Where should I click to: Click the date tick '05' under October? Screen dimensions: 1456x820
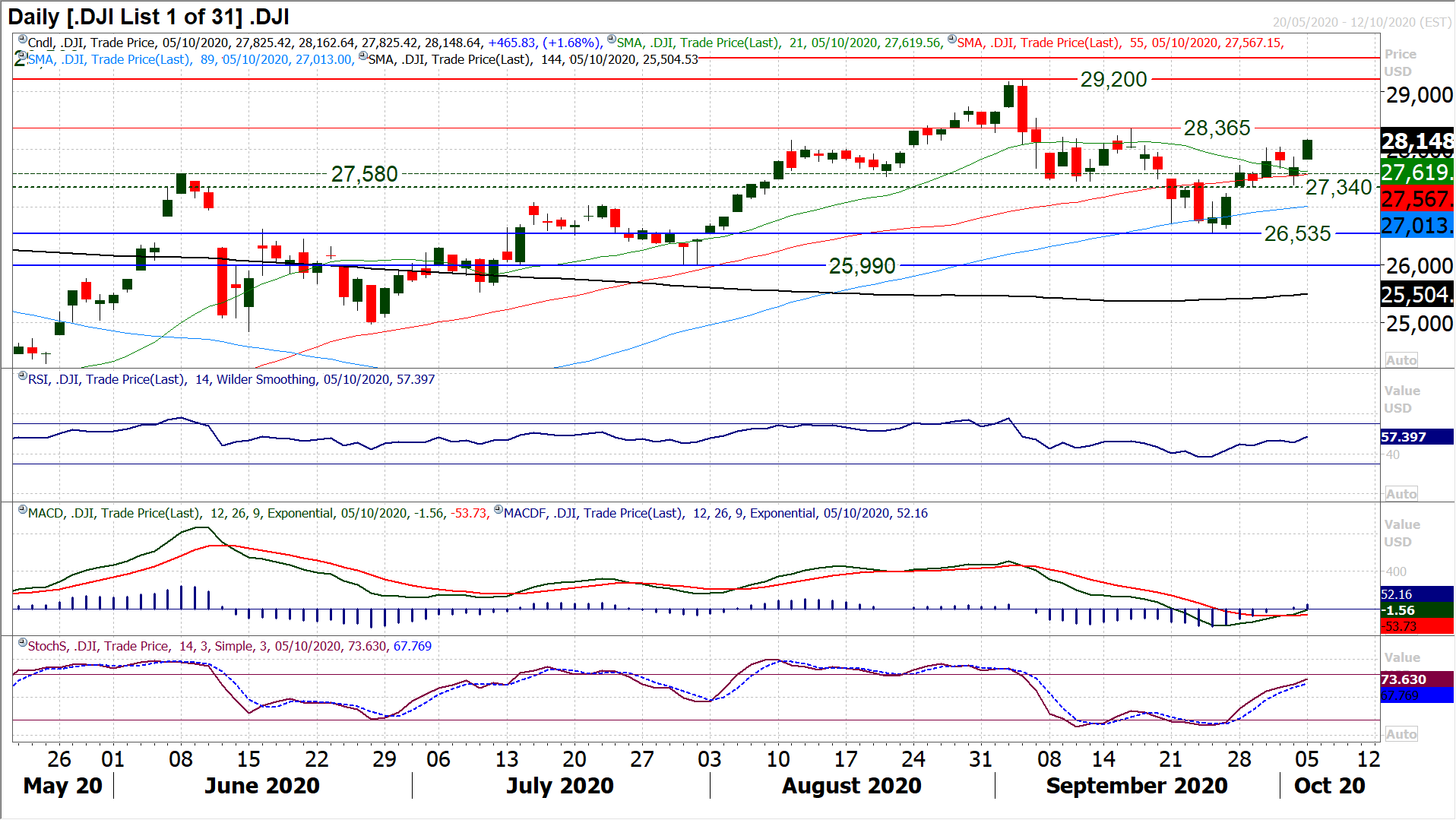tap(1307, 759)
